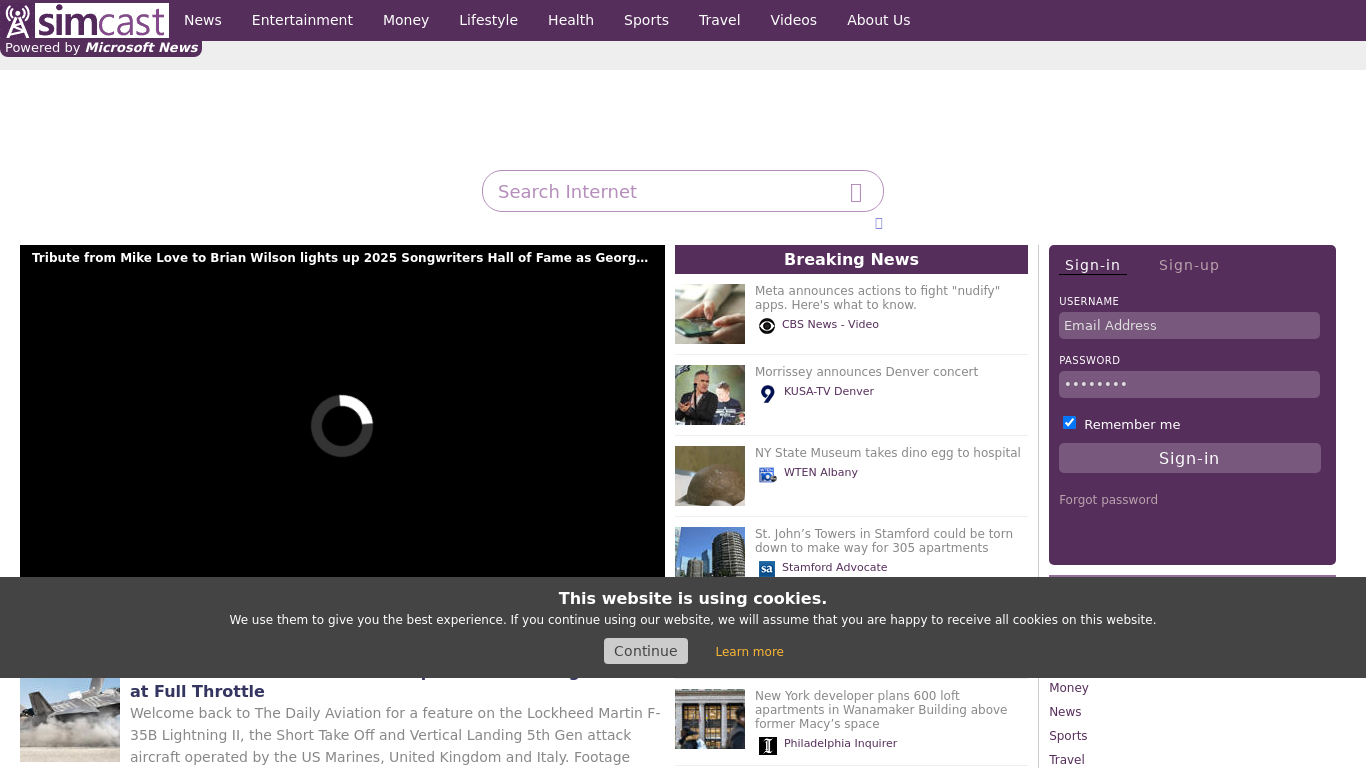Click the simcast logo
The image size is (1366, 768).
(86, 20)
